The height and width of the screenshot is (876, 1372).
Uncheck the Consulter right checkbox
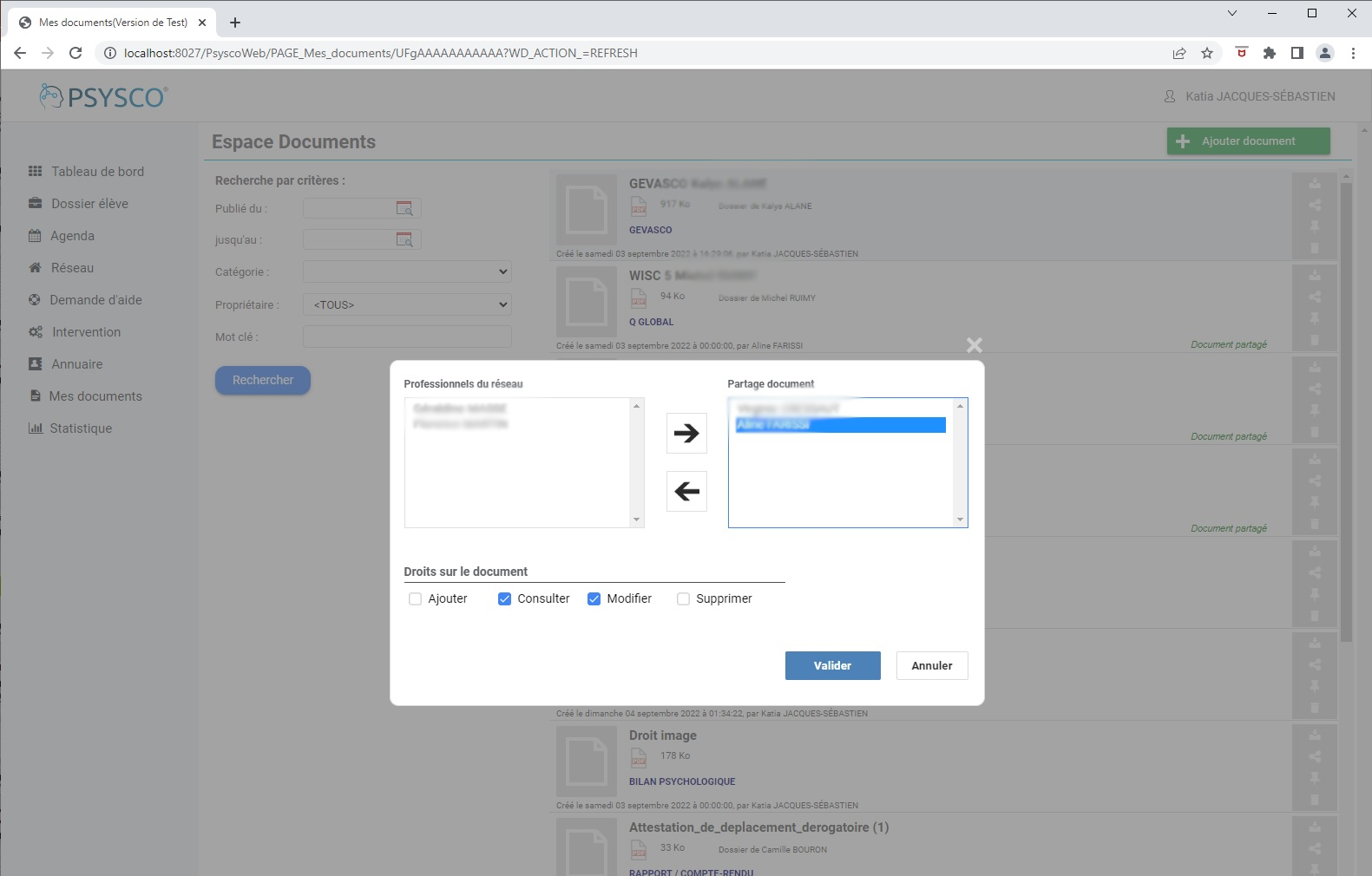(x=504, y=598)
